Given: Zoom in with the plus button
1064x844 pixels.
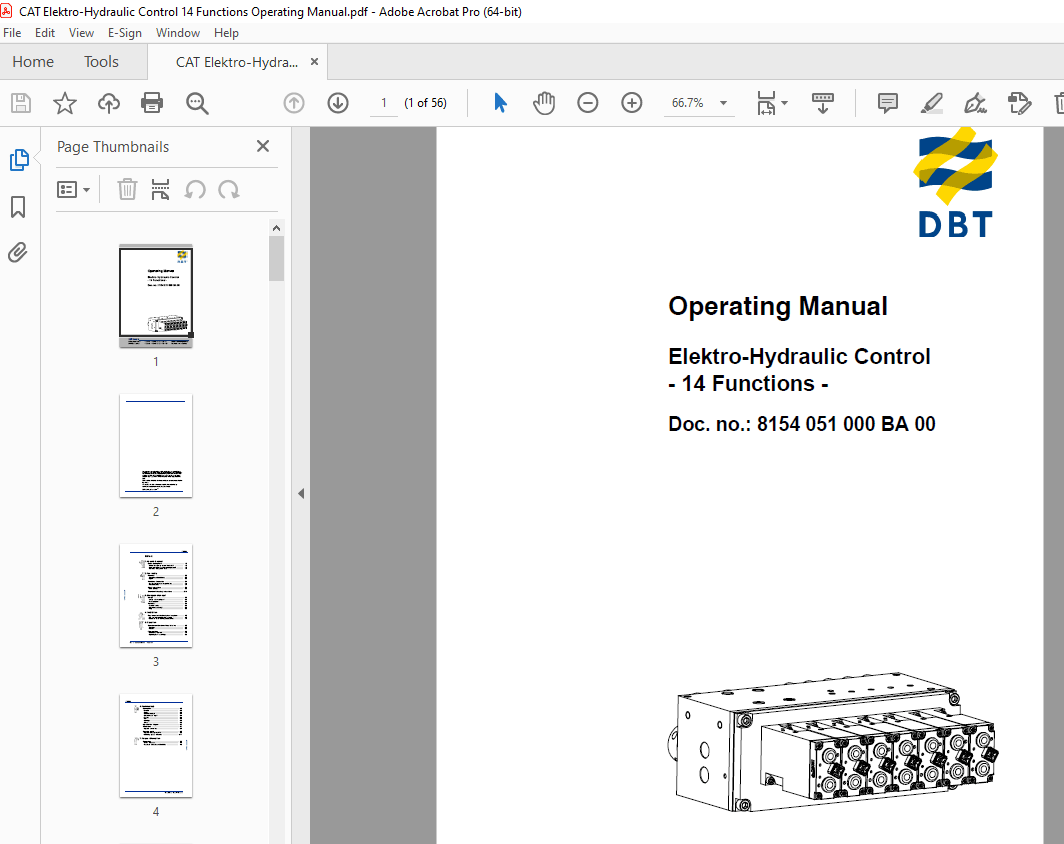Looking at the screenshot, I should pyautogui.click(x=632, y=103).
